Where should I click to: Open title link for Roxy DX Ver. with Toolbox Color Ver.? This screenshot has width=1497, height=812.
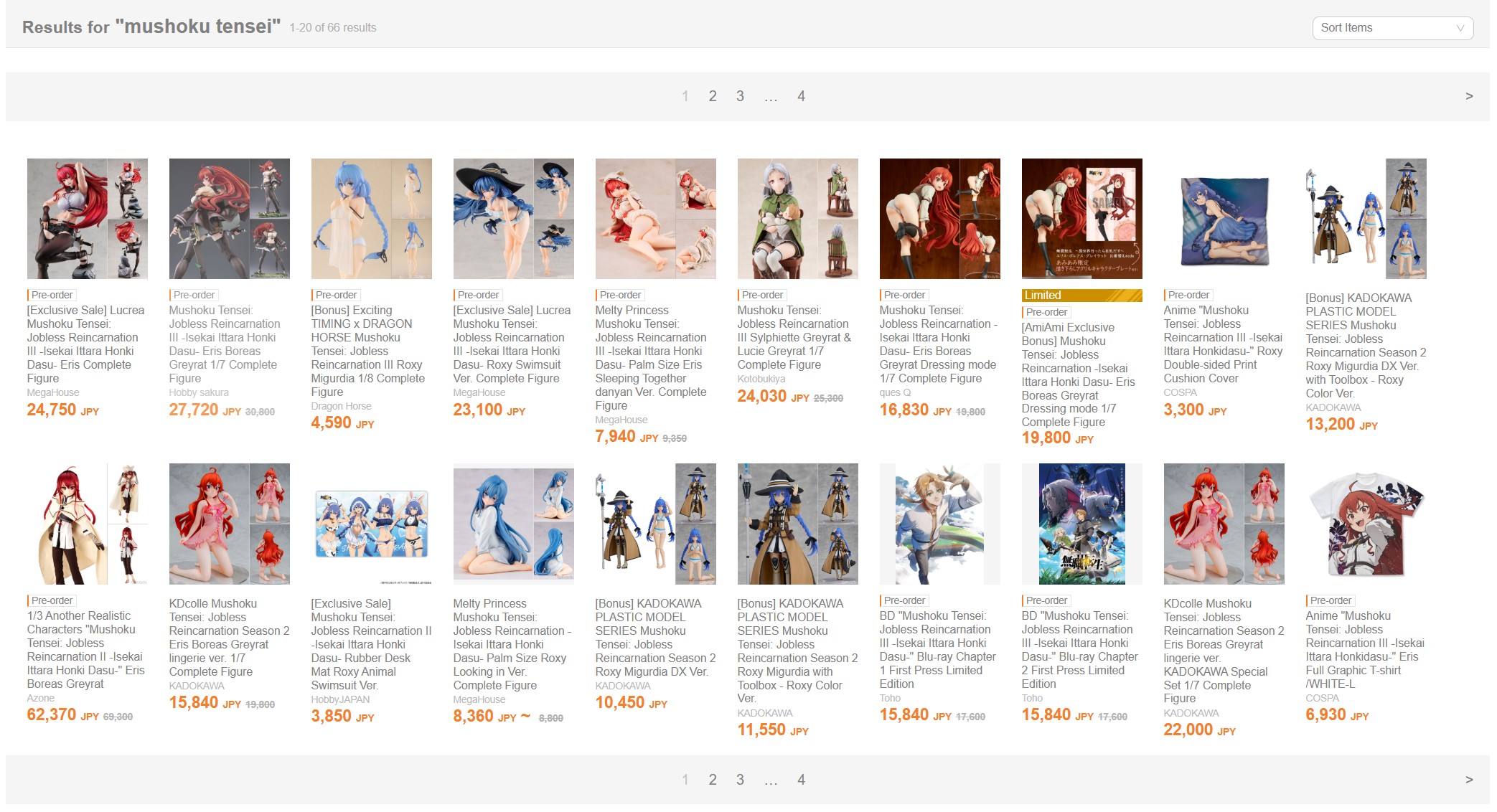[1366, 346]
